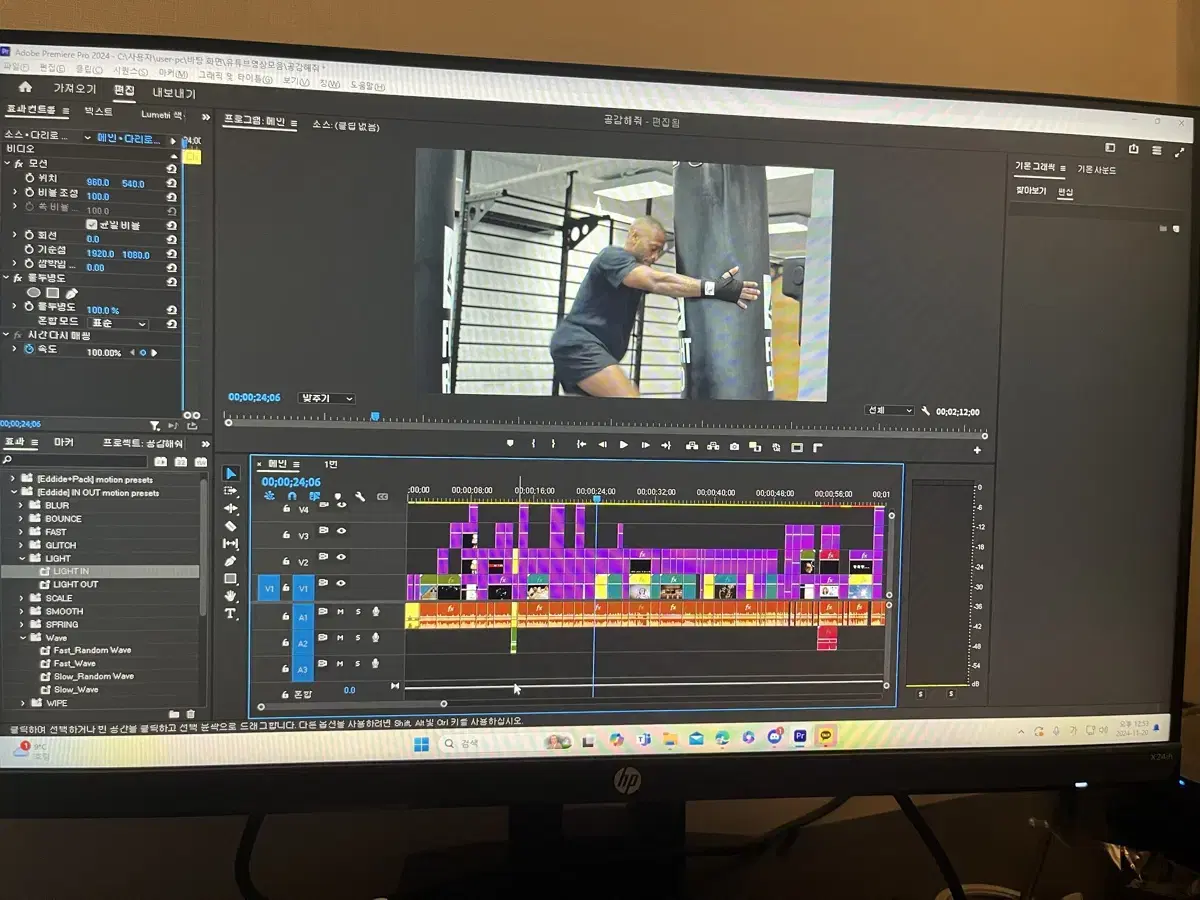Viewport: 1200px width, 900px height.
Task: Select the Rectangle tool in tools panel
Action: [231, 578]
